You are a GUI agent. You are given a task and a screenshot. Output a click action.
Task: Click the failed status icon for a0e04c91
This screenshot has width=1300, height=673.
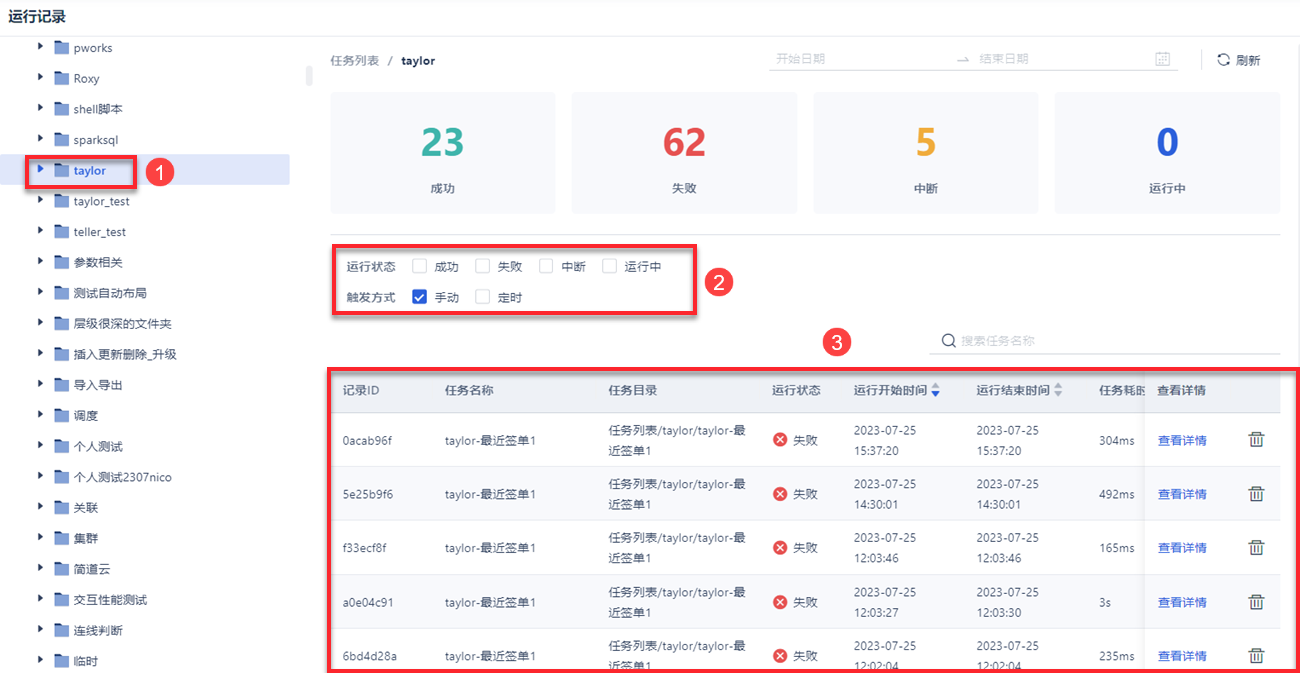(x=780, y=602)
